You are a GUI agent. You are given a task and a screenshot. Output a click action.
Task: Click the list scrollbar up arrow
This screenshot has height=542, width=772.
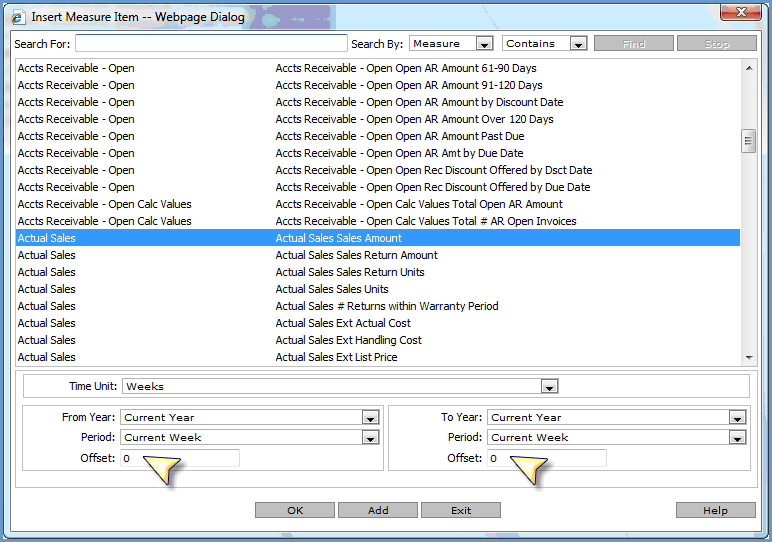pyautogui.click(x=748, y=67)
